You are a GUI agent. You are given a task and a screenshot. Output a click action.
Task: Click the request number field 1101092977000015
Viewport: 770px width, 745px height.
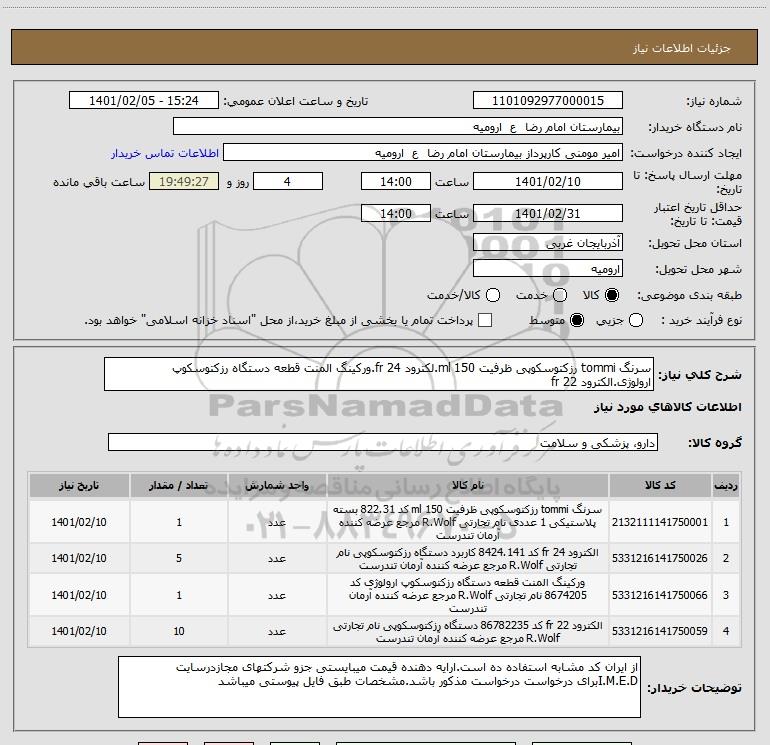548,101
